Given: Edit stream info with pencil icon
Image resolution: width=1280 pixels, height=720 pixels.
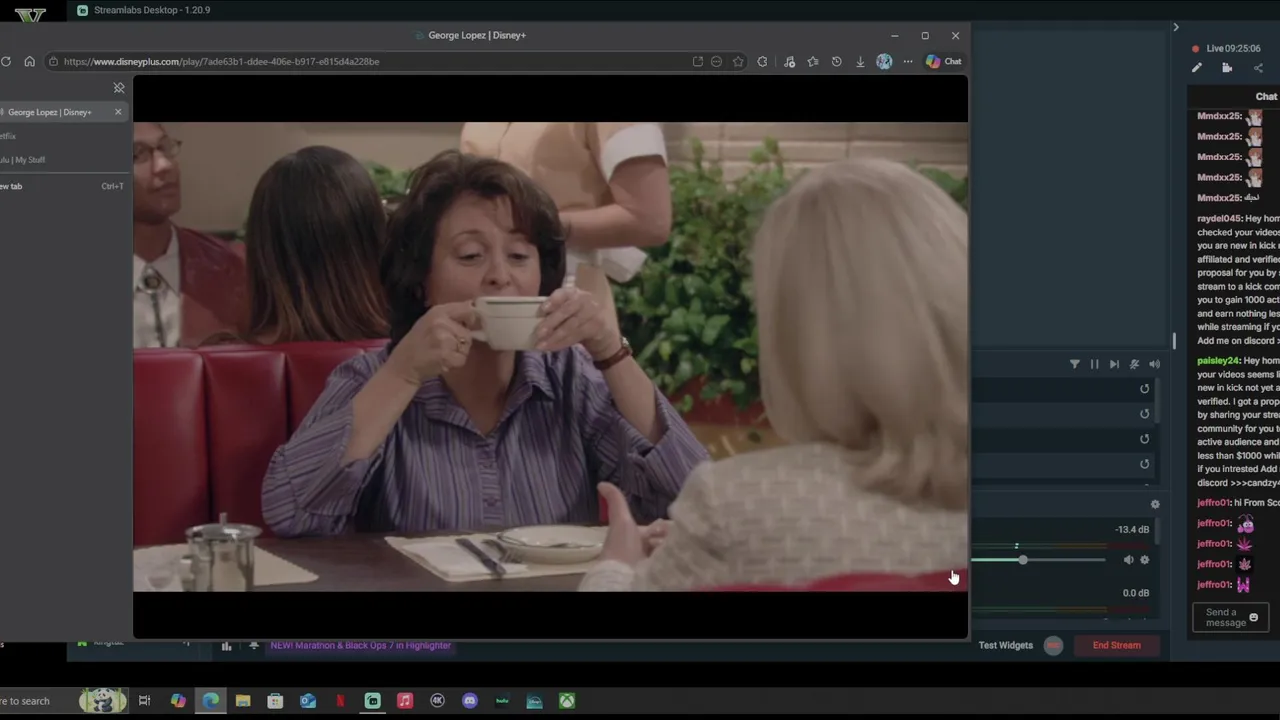Looking at the screenshot, I should tap(1197, 68).
